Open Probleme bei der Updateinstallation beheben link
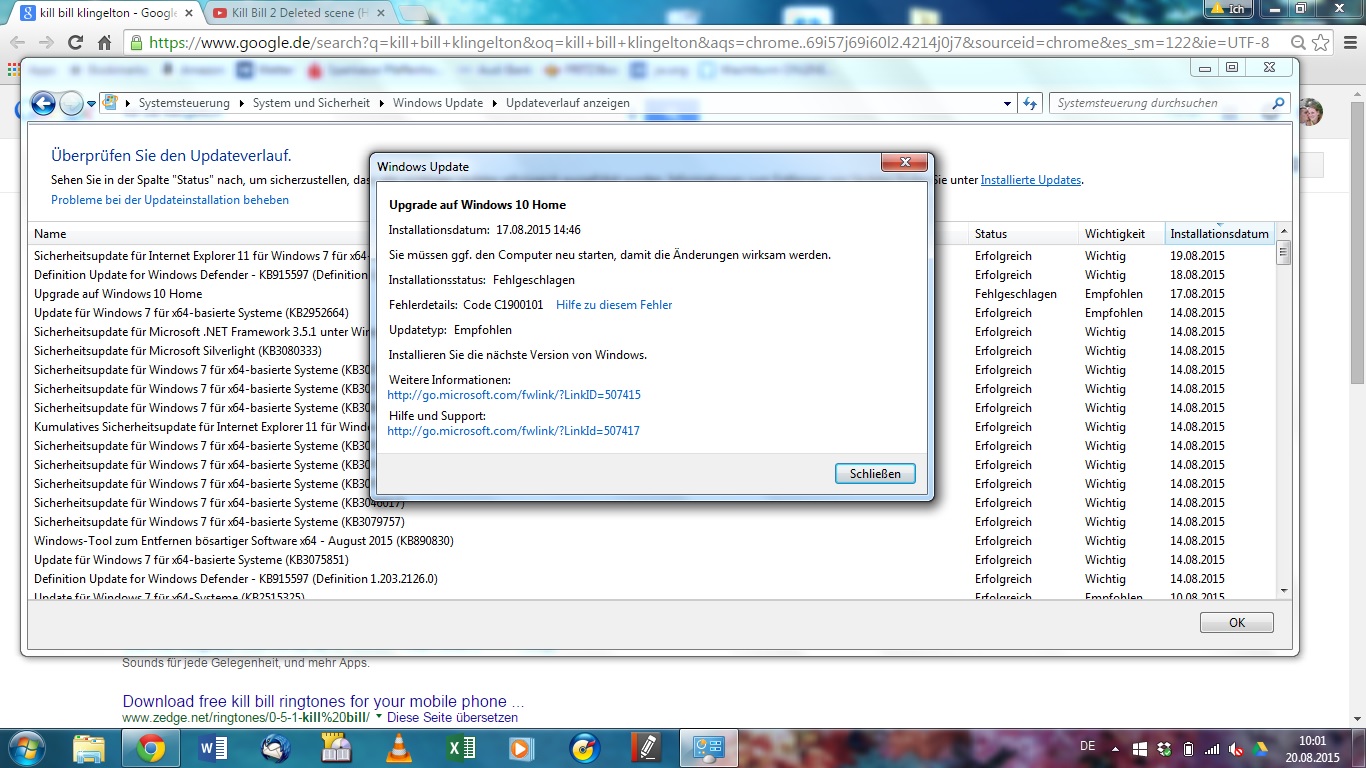The height and width of the screenshot is (768, 1366). tap(170, 200)
